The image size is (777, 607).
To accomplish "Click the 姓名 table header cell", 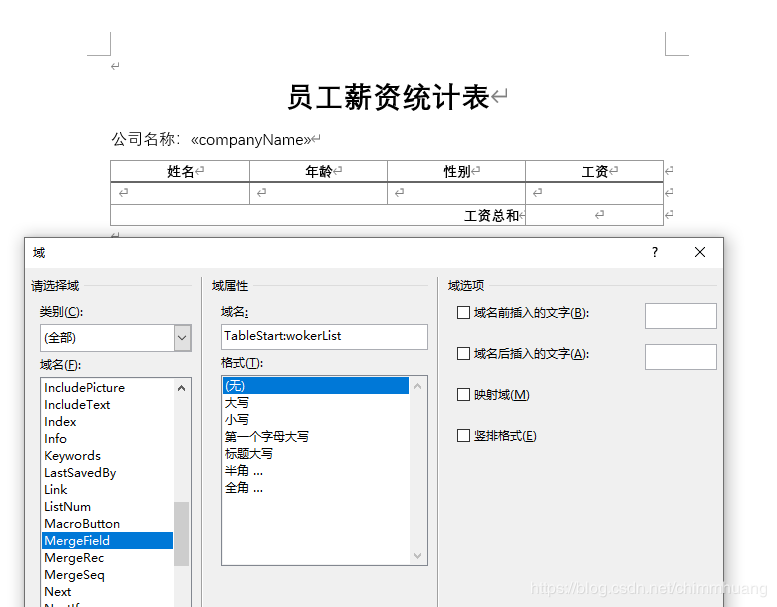I will click(180, 171).
